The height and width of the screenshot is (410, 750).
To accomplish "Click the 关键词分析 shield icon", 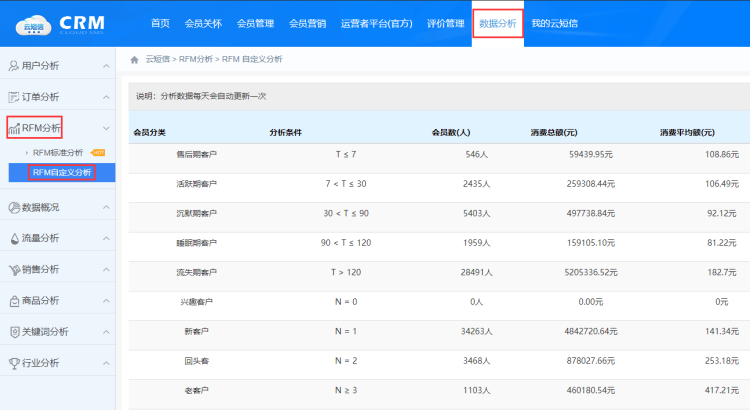I will point(14,332).
